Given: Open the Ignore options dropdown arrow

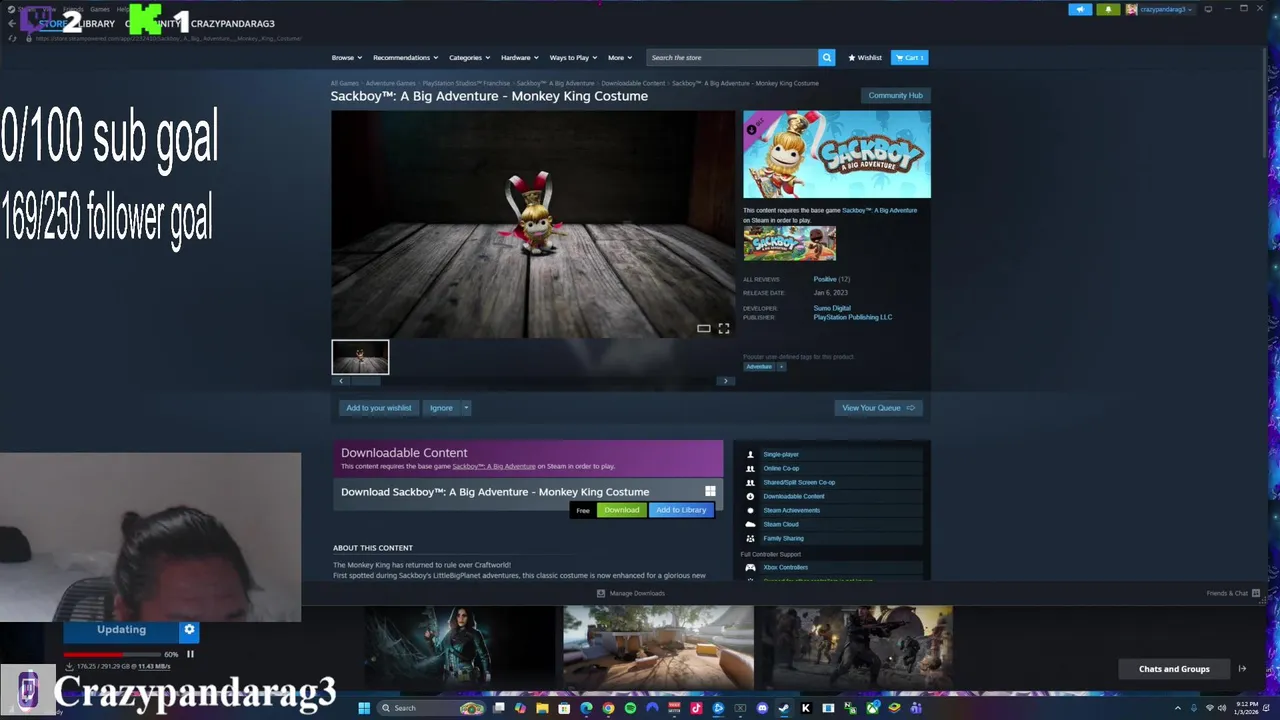Looking at the screenshot, I should (x=466, y=408).
